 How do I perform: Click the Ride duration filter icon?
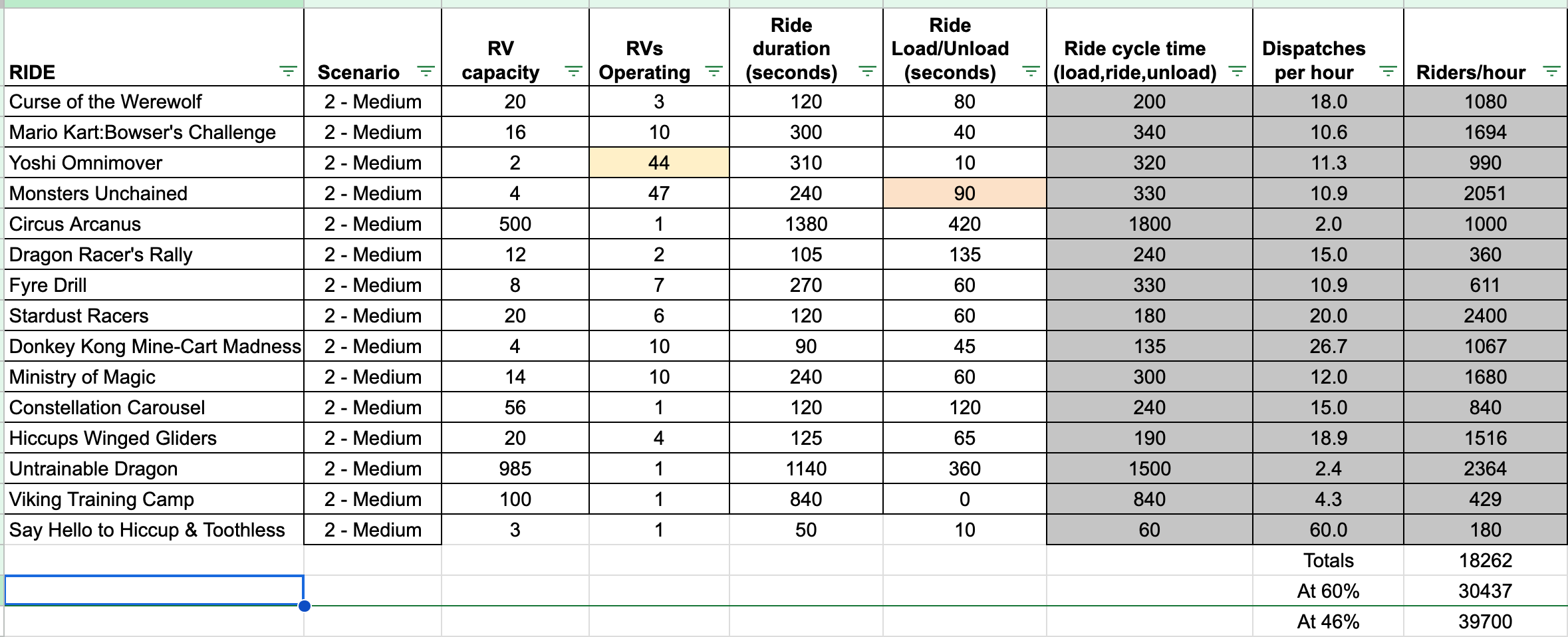867,71
